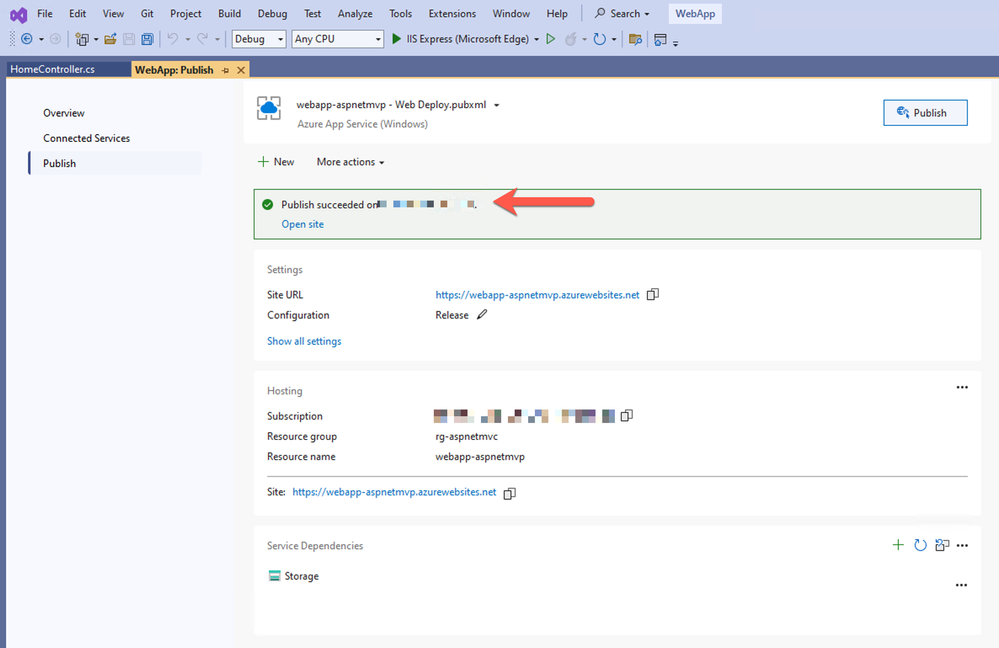Open the Git menu

147,13
